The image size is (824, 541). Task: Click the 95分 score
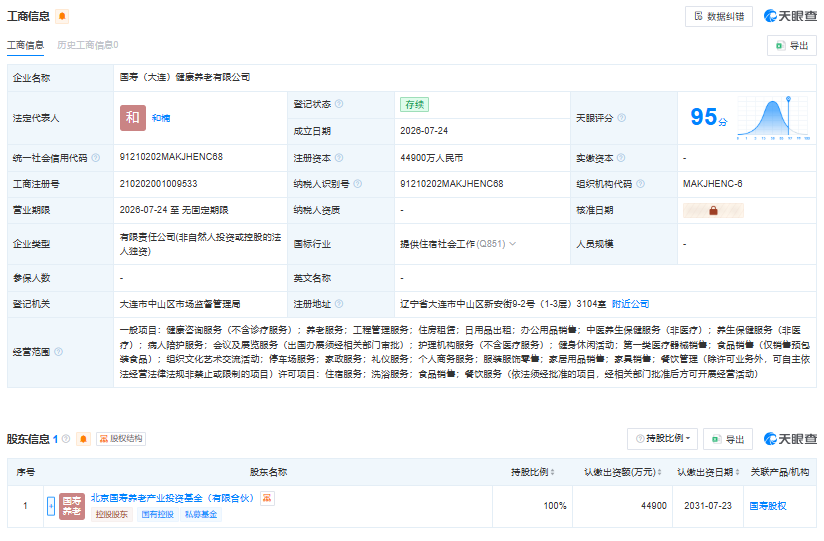708,117
